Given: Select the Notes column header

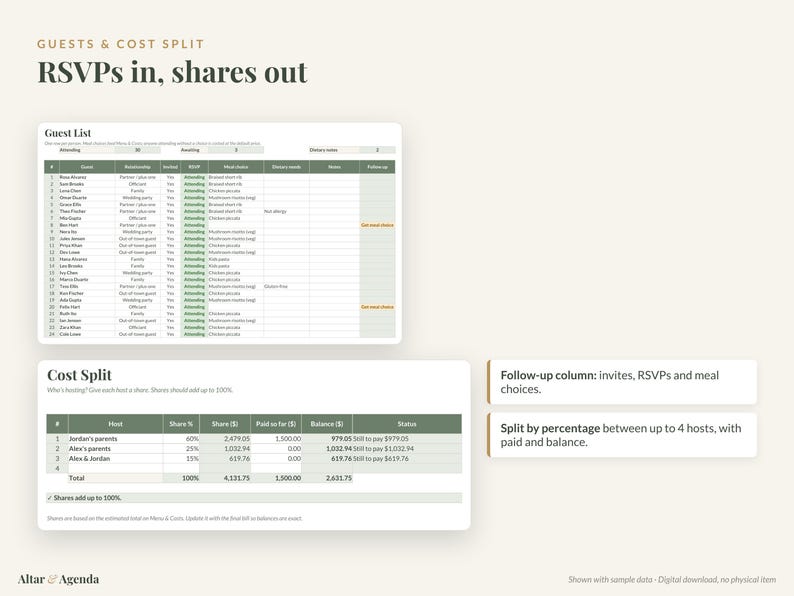Looking at the screenshot, I should click(334, 167).
